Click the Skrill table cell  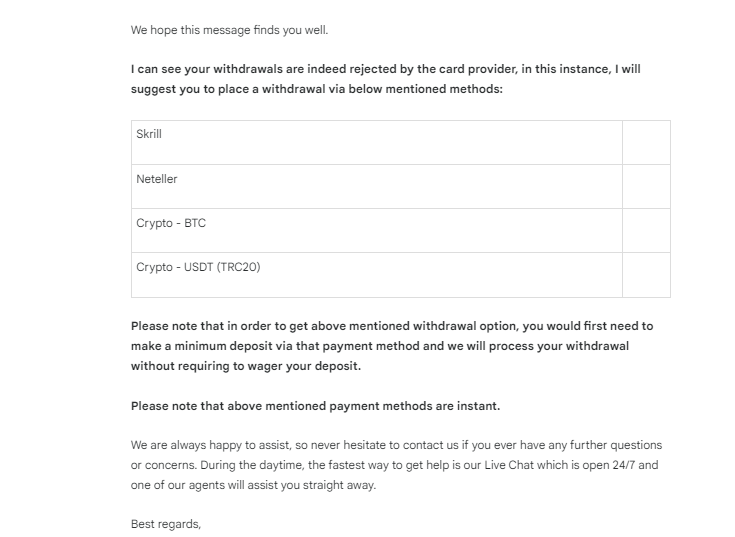(x=377, y=142)
